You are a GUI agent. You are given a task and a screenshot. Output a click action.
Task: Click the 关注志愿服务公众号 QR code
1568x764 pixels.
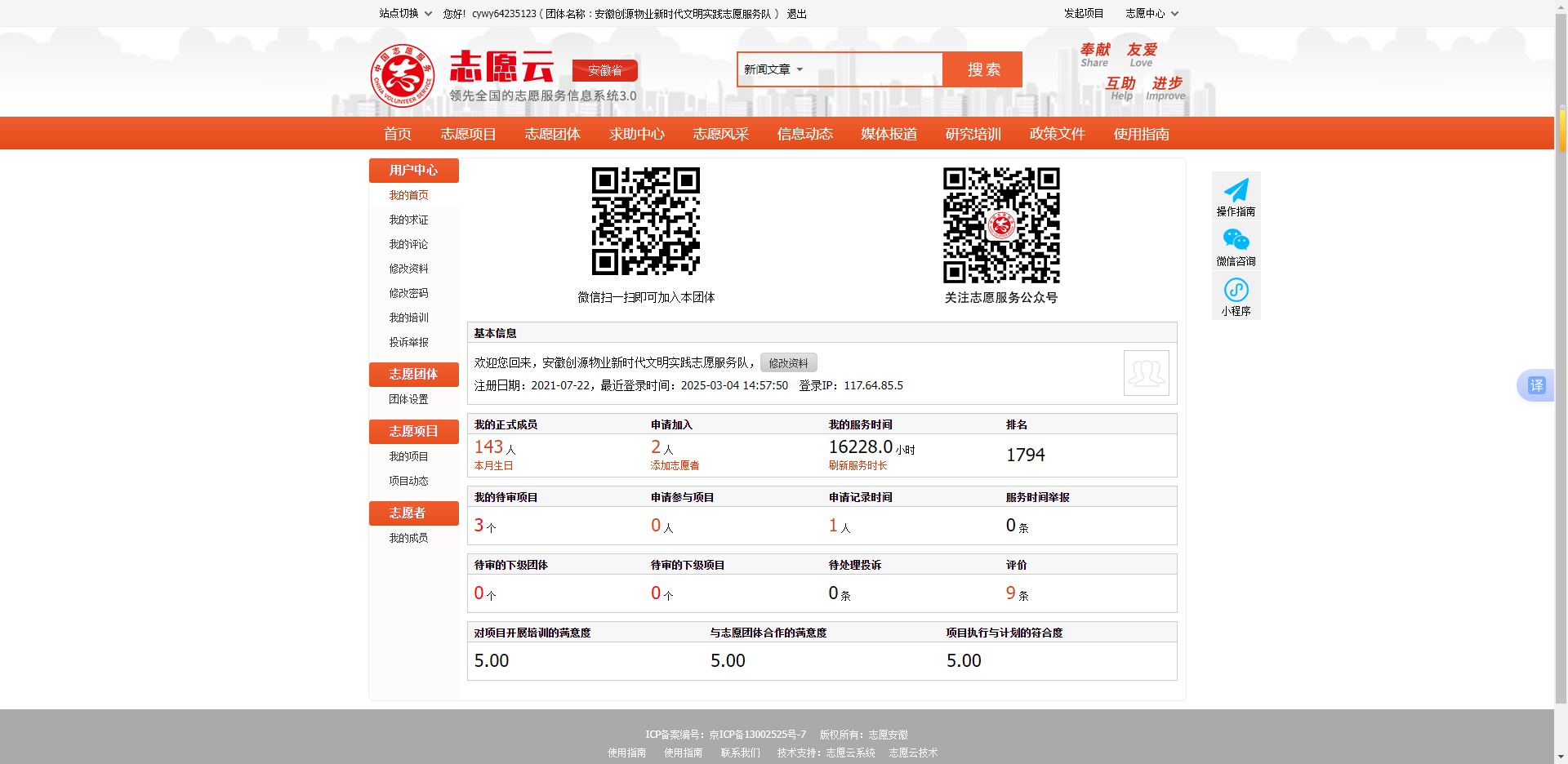click(x=1001, y=225)
